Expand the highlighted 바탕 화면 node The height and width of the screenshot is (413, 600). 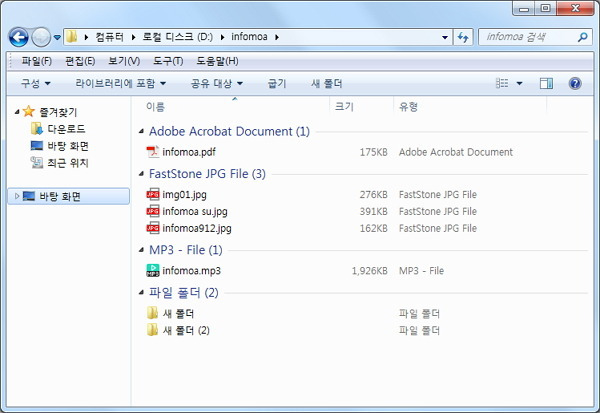tap(17, 196)
